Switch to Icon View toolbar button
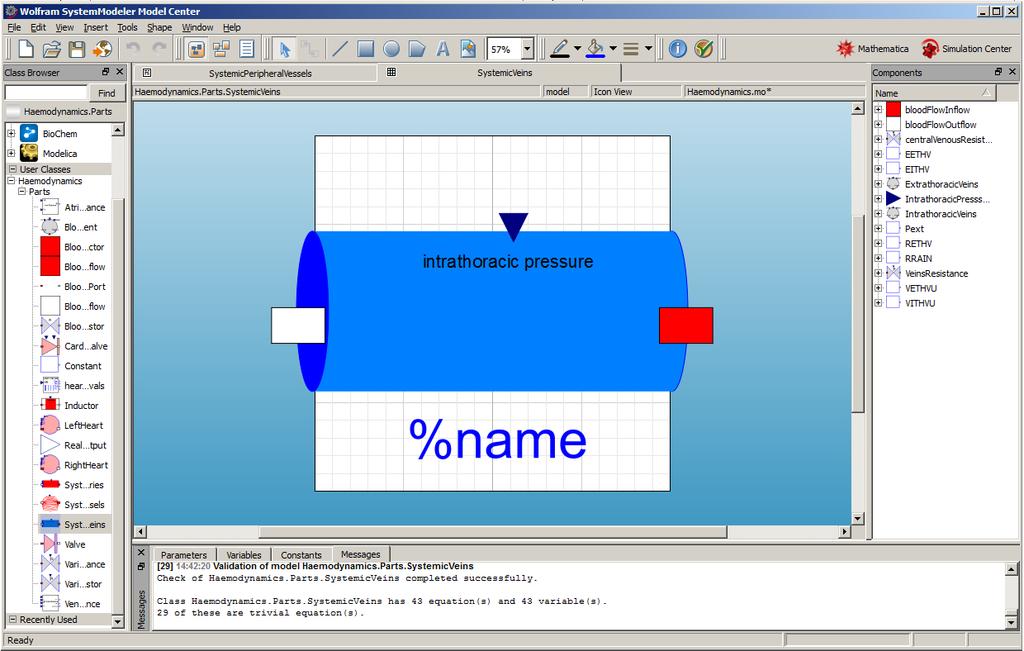Image resolution: width=1024 pixels, height=651 pixels. (x=197, y=49)
